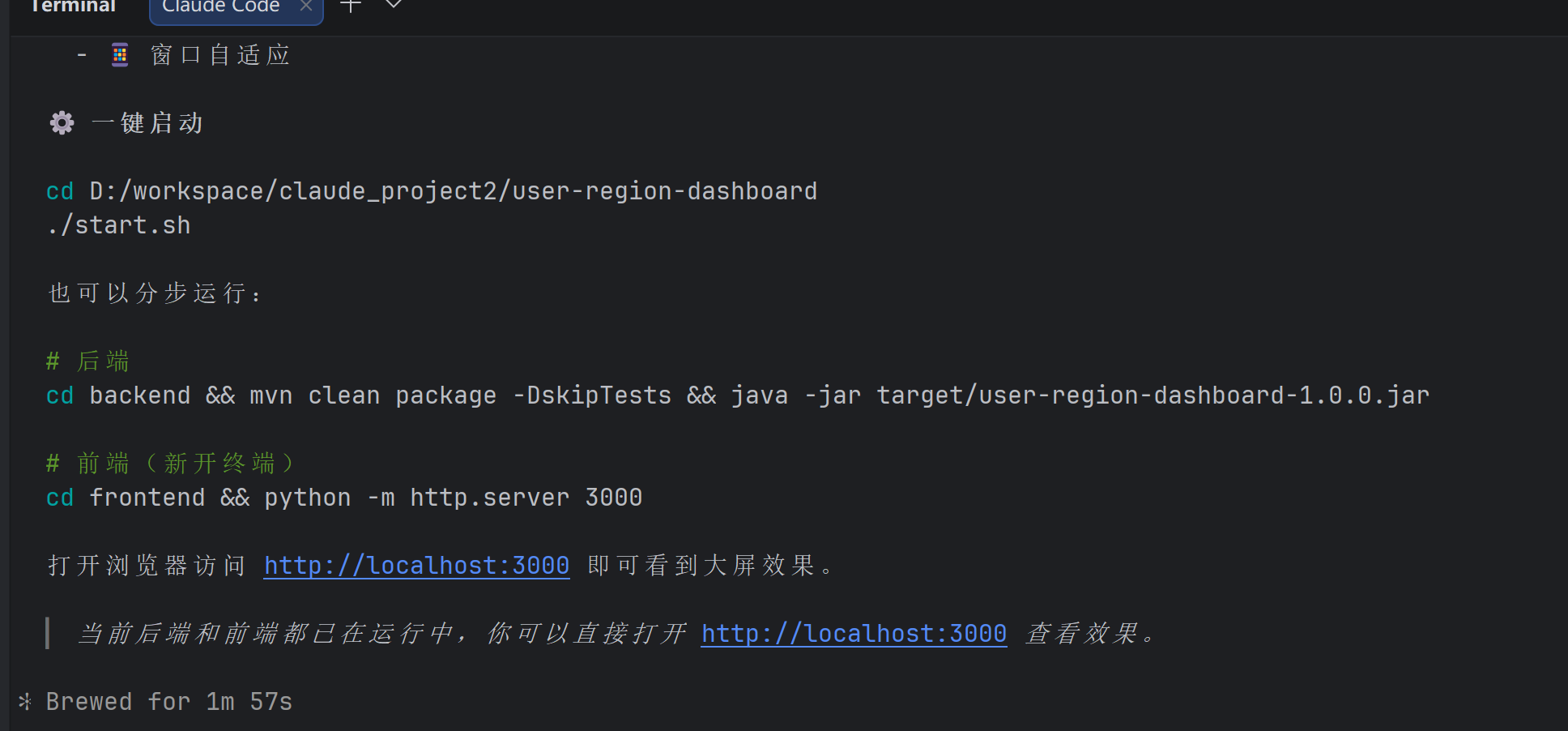Click the colorful grid icon beside 窗口自适应
This screenshot has width=1568, height=731.
coord(120,55)
